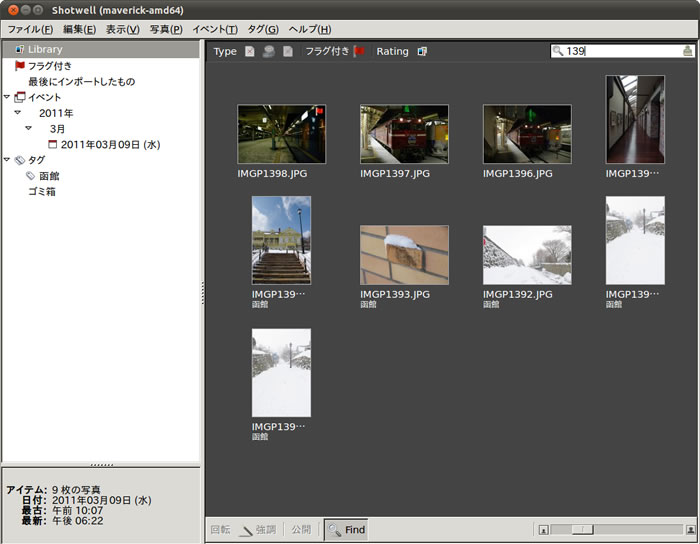Select フラグ付き in the sidebar

tap(50, 66)
